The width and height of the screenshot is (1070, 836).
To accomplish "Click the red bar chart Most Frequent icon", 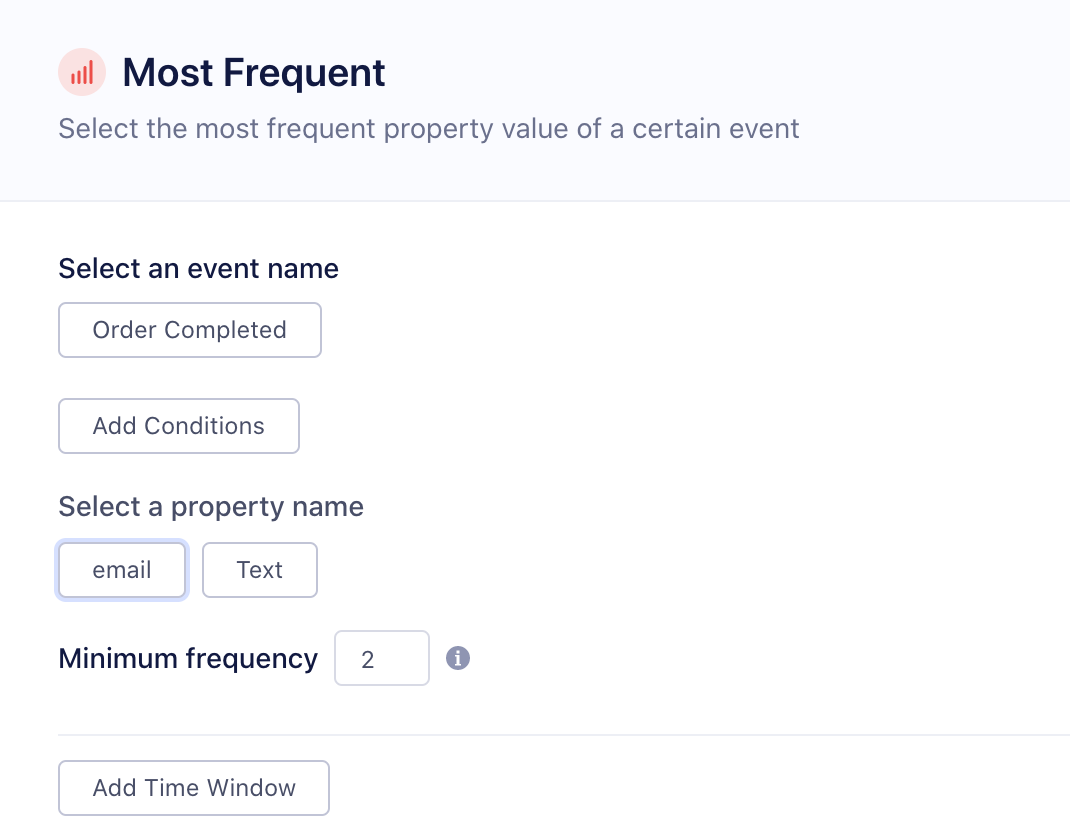I will point(82,73).
